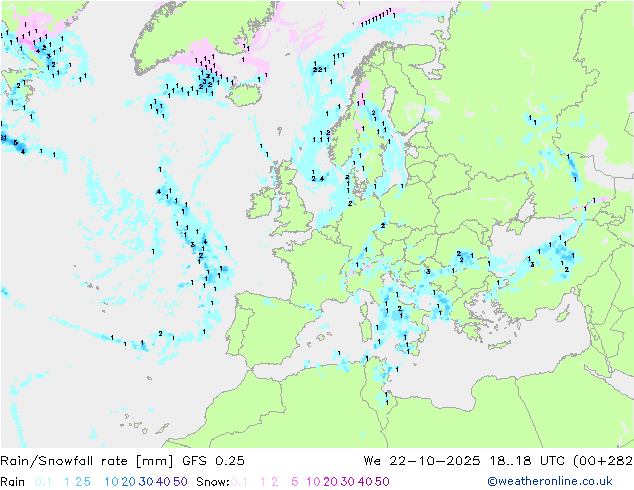
Task: Pick the snow legend 30 value
Action: click(348, 482)
